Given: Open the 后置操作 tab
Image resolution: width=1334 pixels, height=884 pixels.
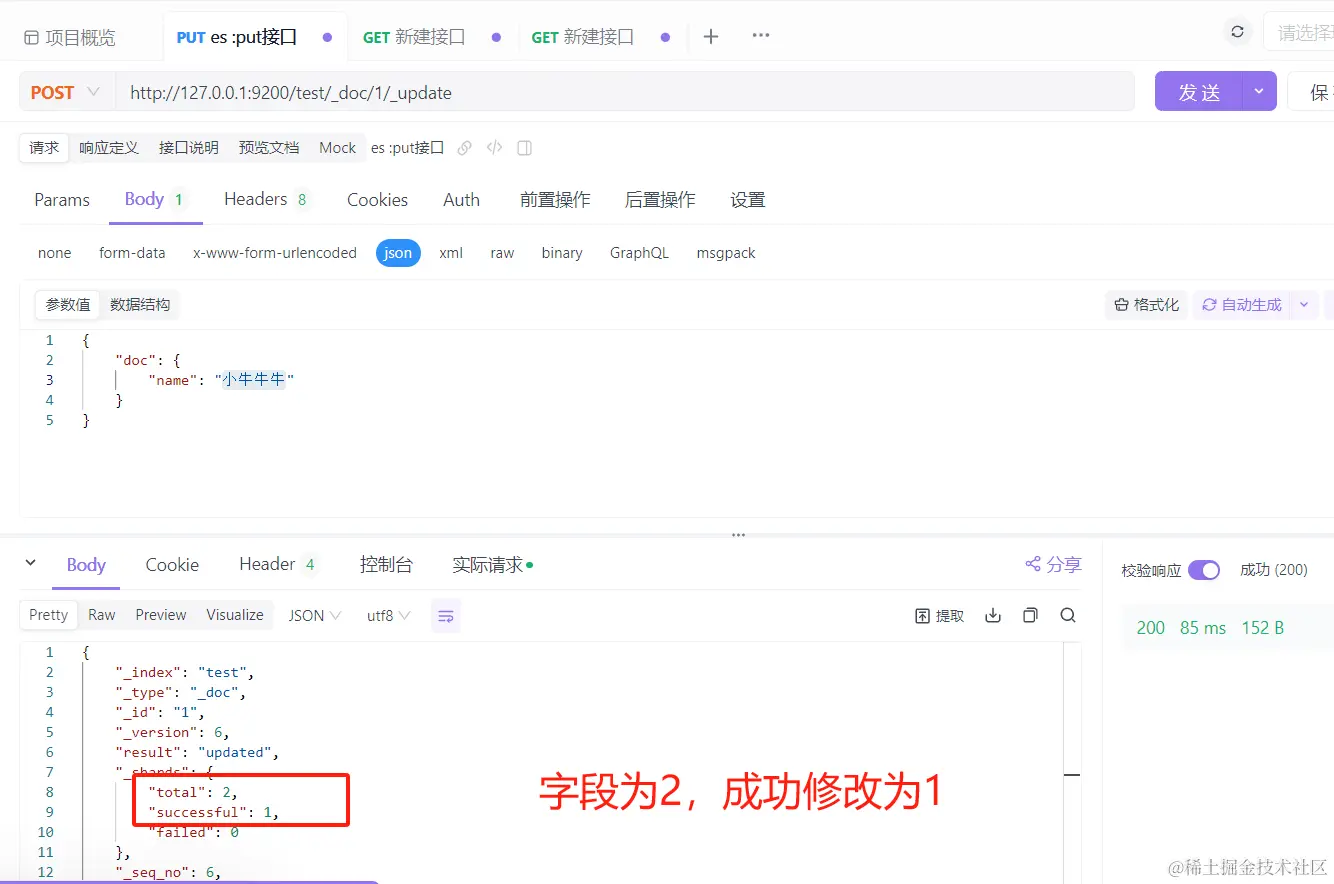Looking at the screenshot, I should (660, 200).
